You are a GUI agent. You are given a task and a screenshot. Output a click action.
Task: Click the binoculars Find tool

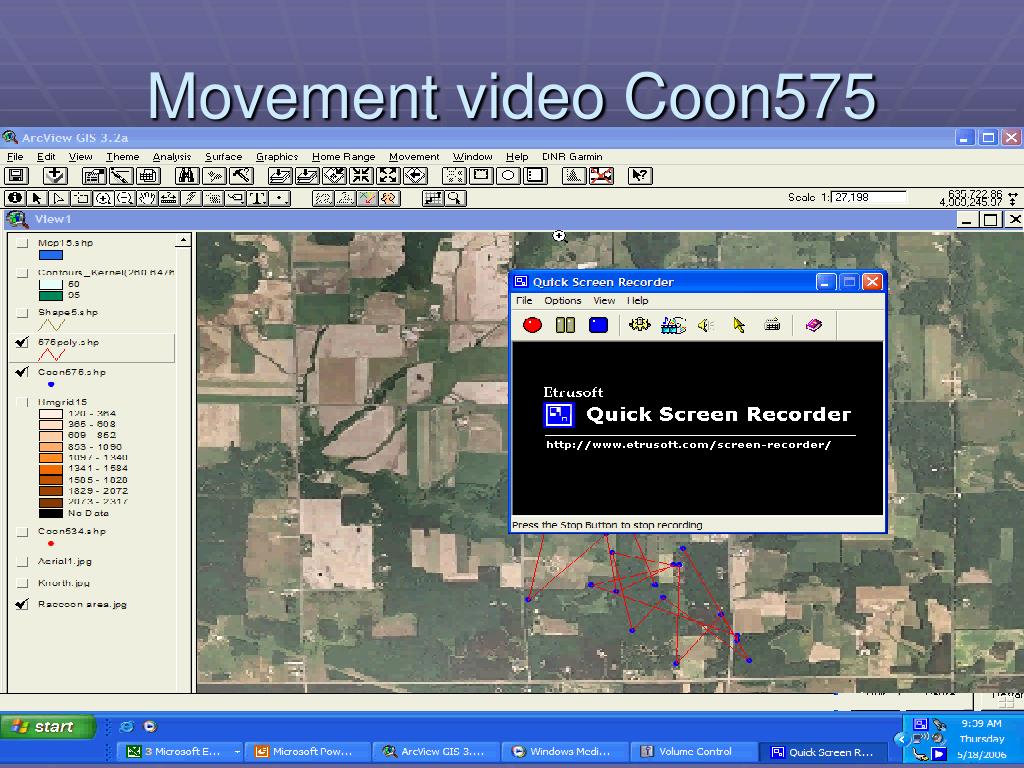click(187, 176)
